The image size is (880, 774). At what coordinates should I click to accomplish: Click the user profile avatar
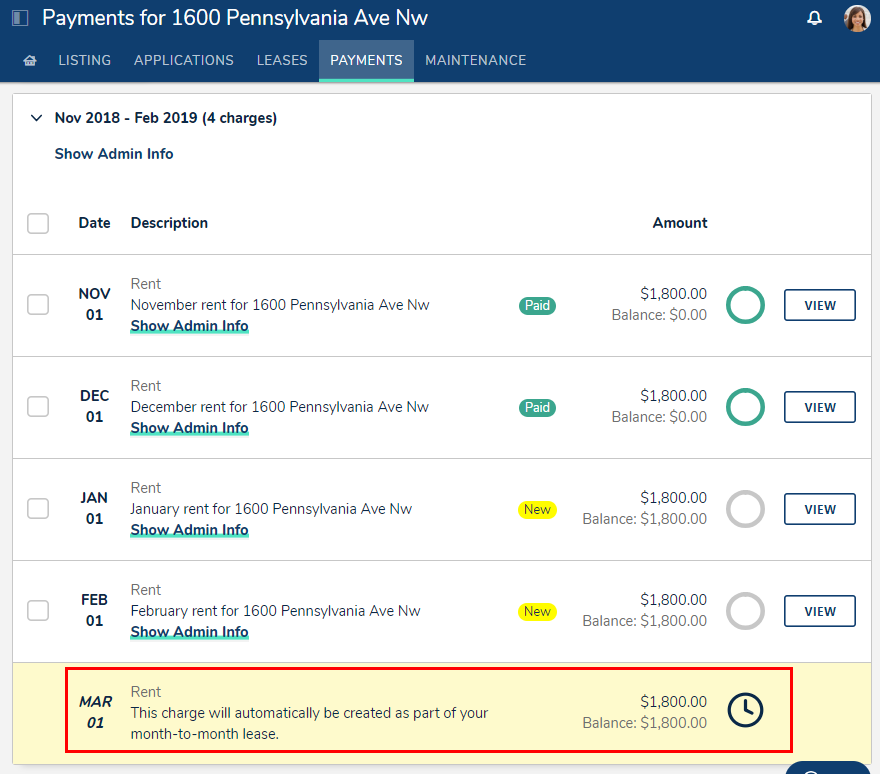click(x=857, y=18)
